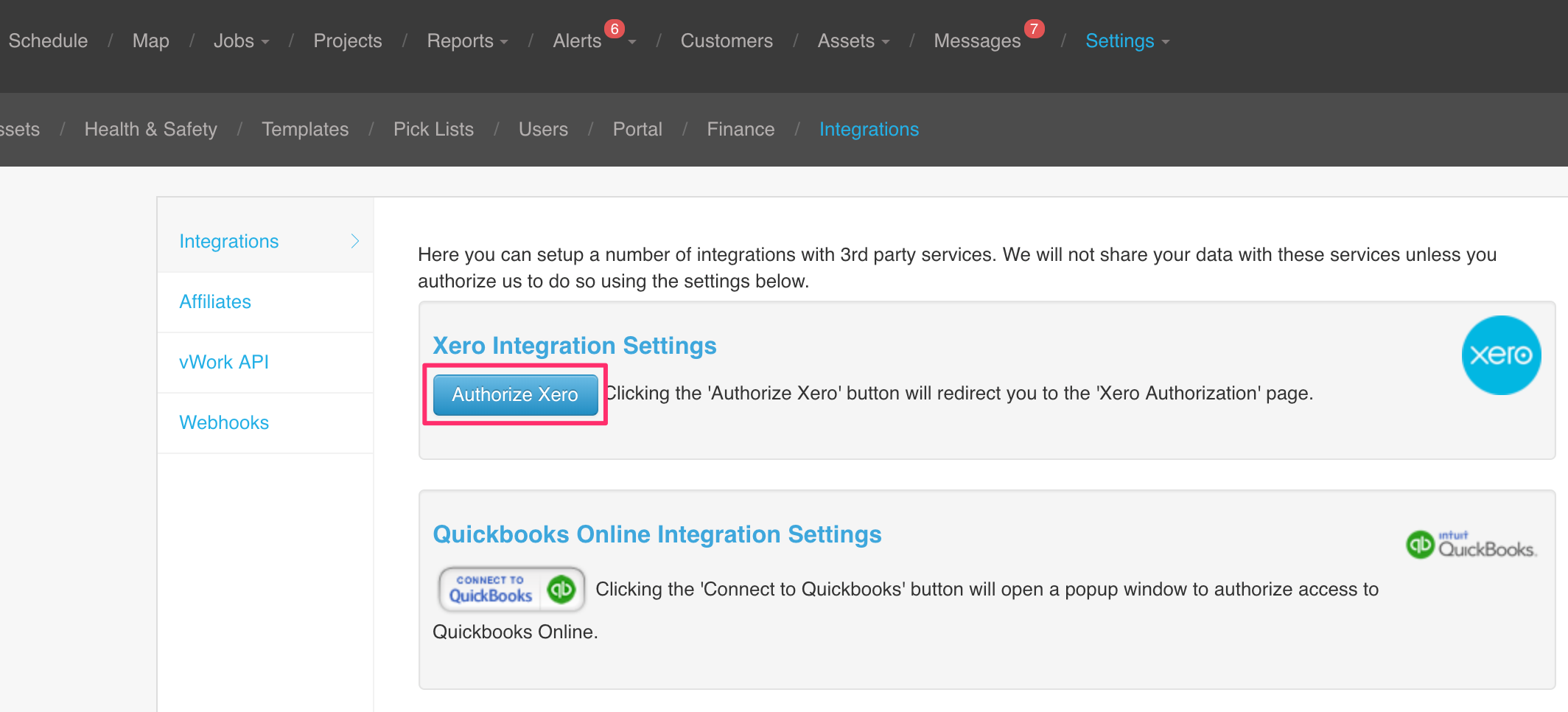
Task: Expand the Reports dropdown menu
Action: click(467, 41)
